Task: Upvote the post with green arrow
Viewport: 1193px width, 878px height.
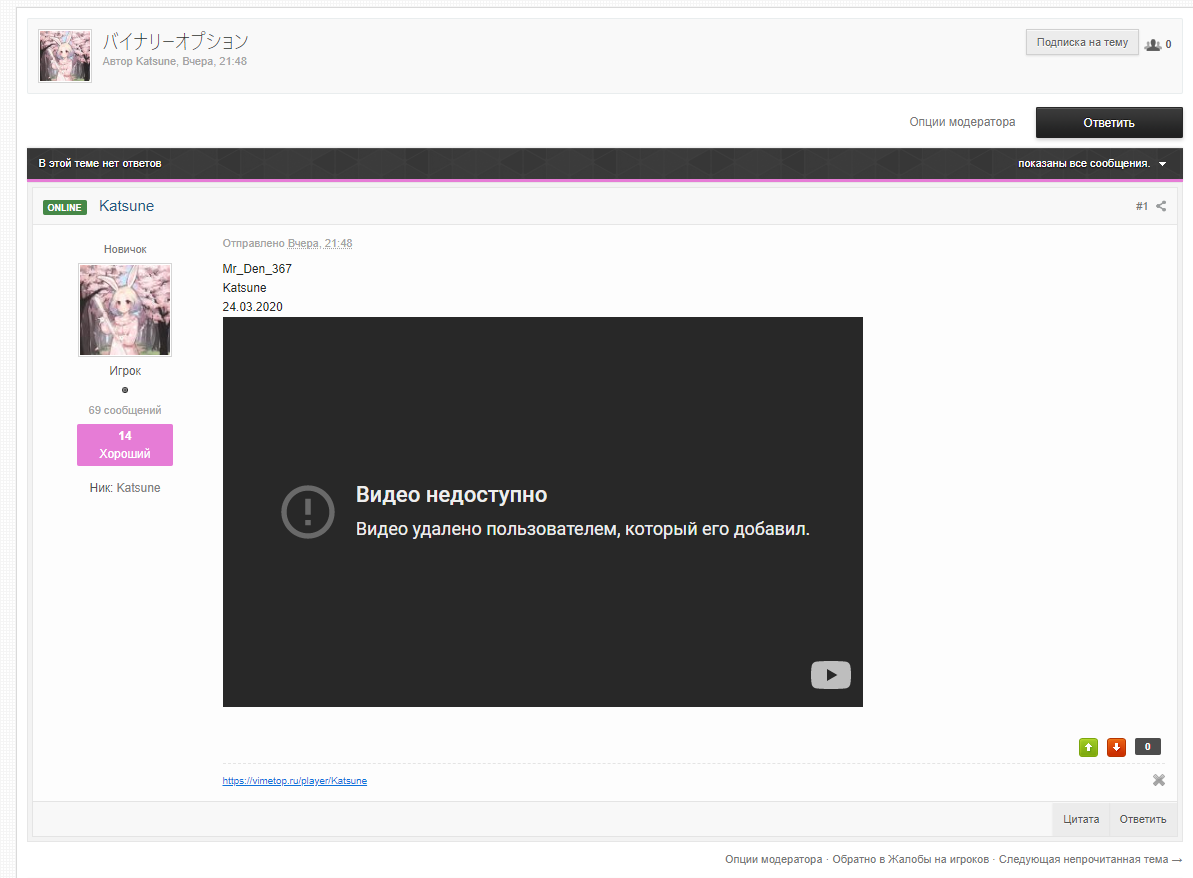Action: [x=1088, y=747]
